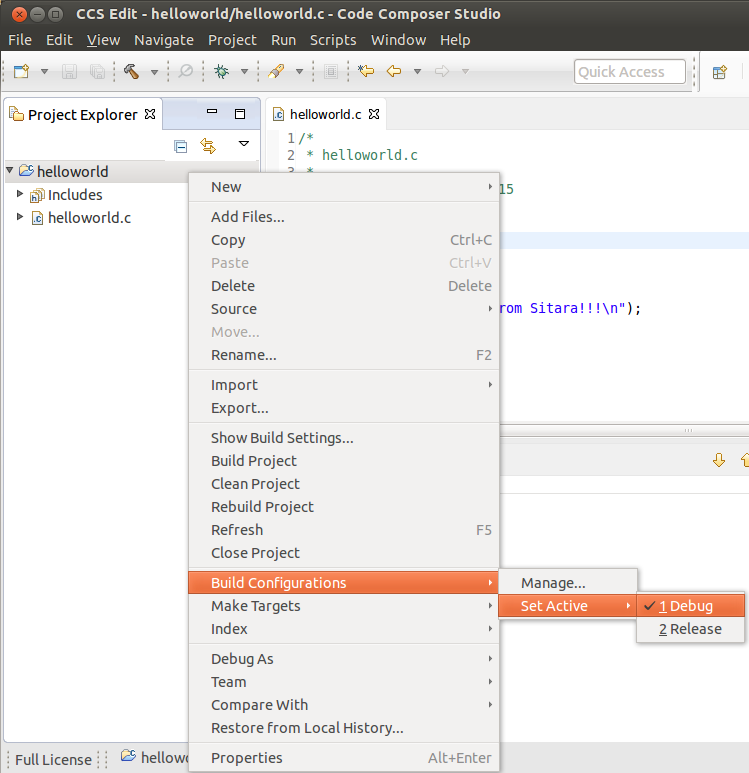
Task: Open the Debug dropdown arrow
Action: [x=244, y=71]
